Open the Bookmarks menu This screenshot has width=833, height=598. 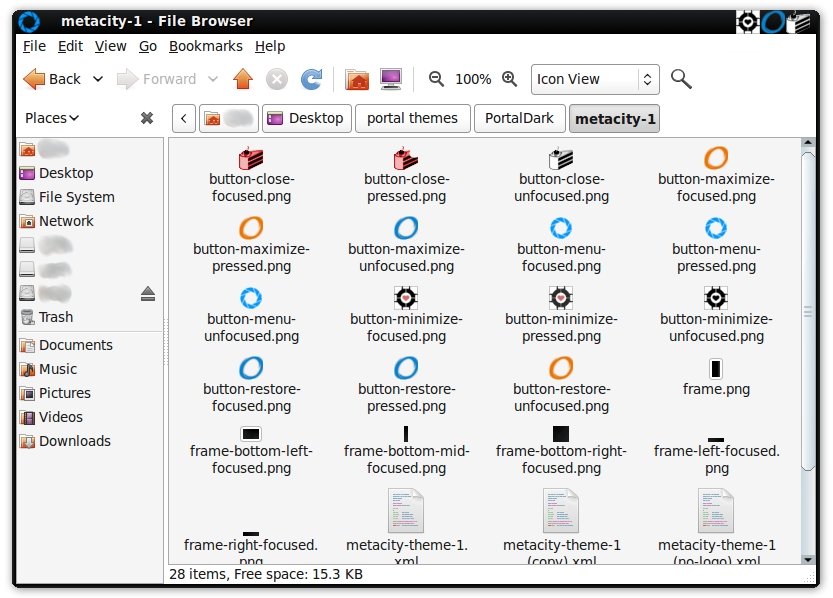(x=206, y=46)
